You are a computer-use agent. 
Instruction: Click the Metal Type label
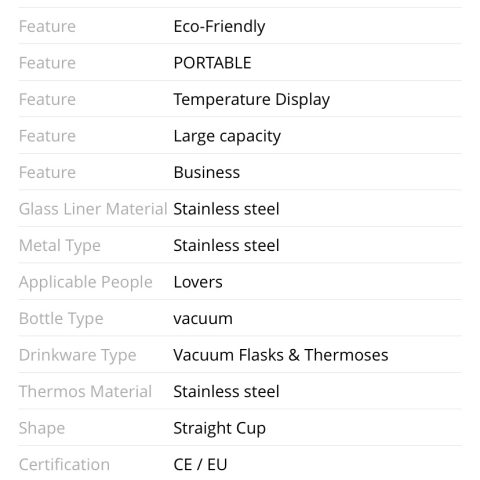pyautogui.click(x=60, y=246)
